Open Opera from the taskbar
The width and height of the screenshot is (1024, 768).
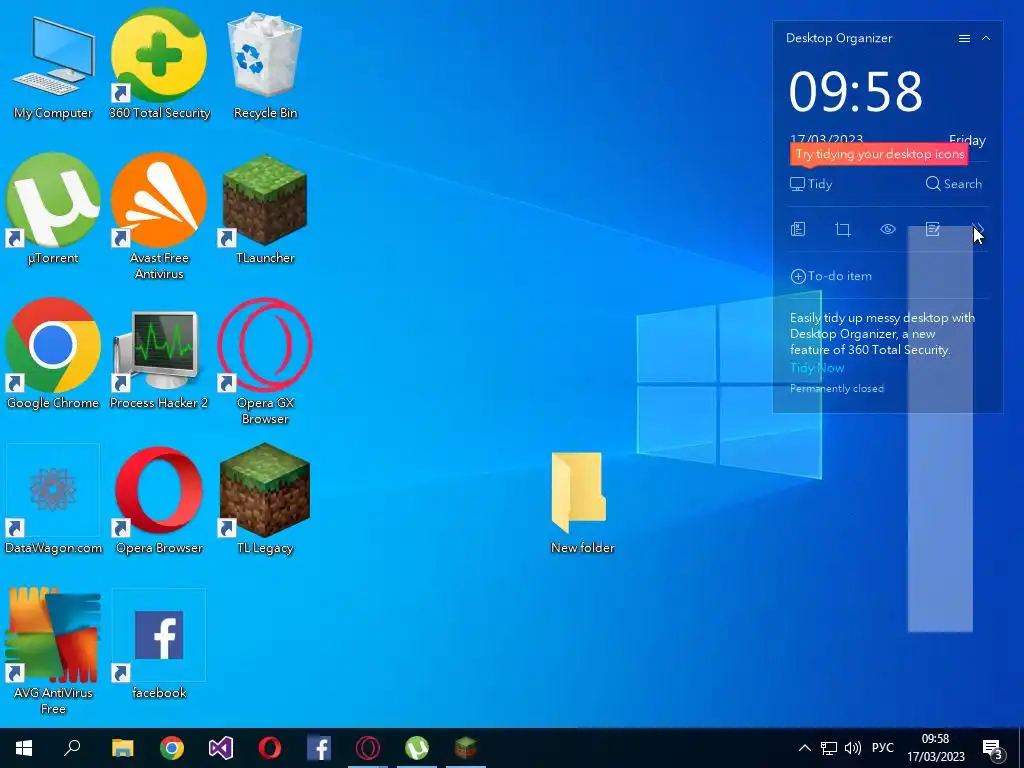click(270, 748)
